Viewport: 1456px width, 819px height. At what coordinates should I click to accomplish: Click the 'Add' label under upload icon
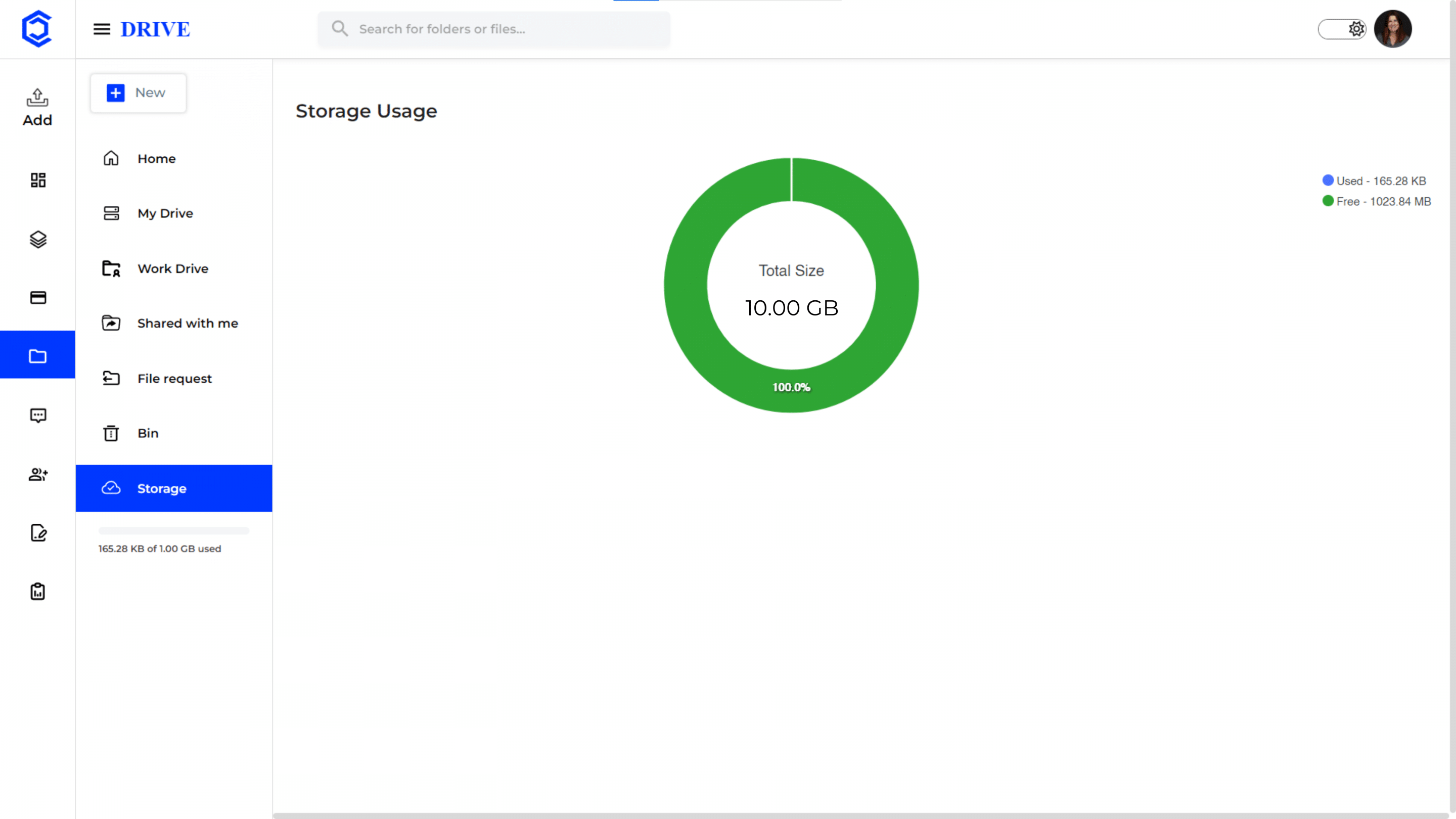pyautogui.click(x=37, y=120)
